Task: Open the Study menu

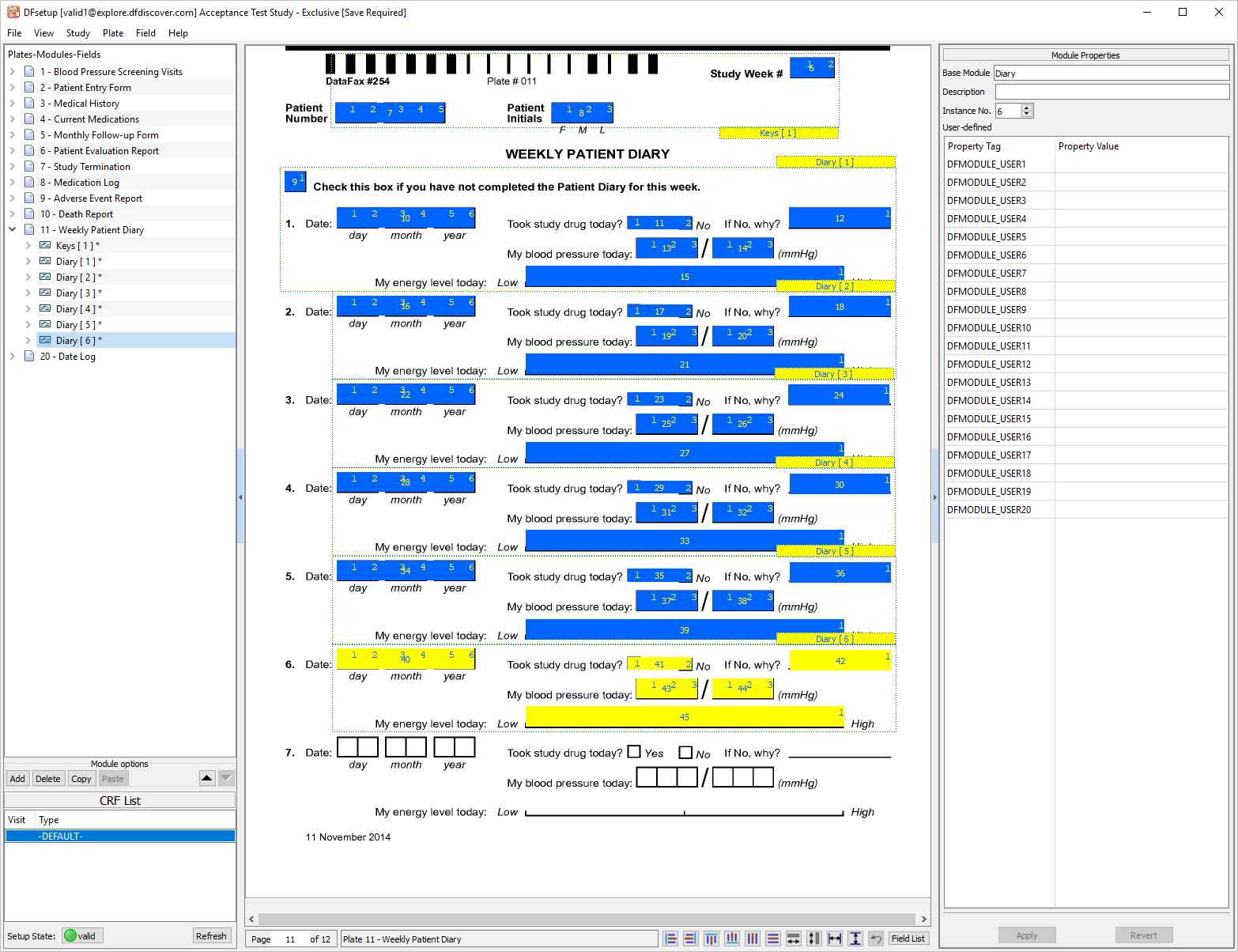Action: pyautogui.click(x=78, y=33)
